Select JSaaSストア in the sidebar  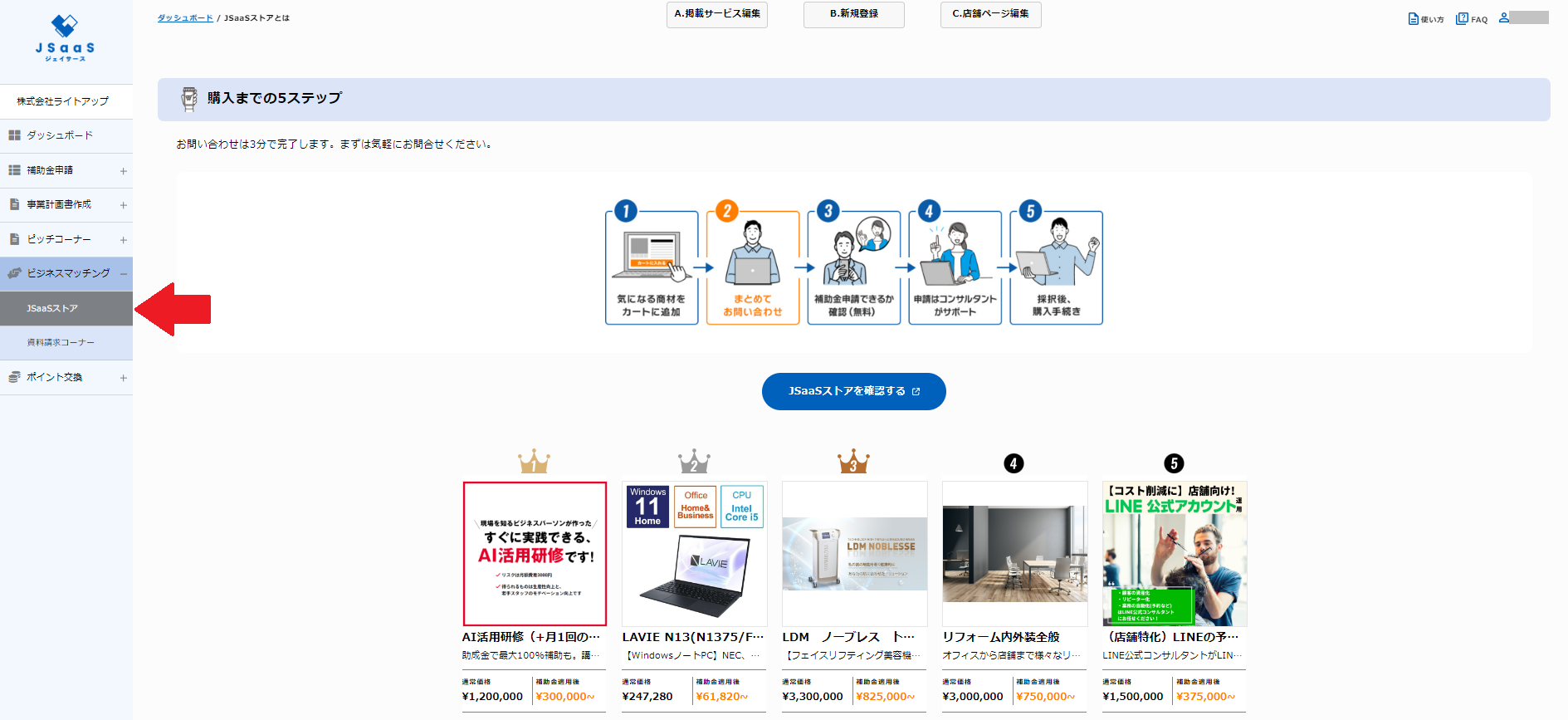(x=52, y=308)
